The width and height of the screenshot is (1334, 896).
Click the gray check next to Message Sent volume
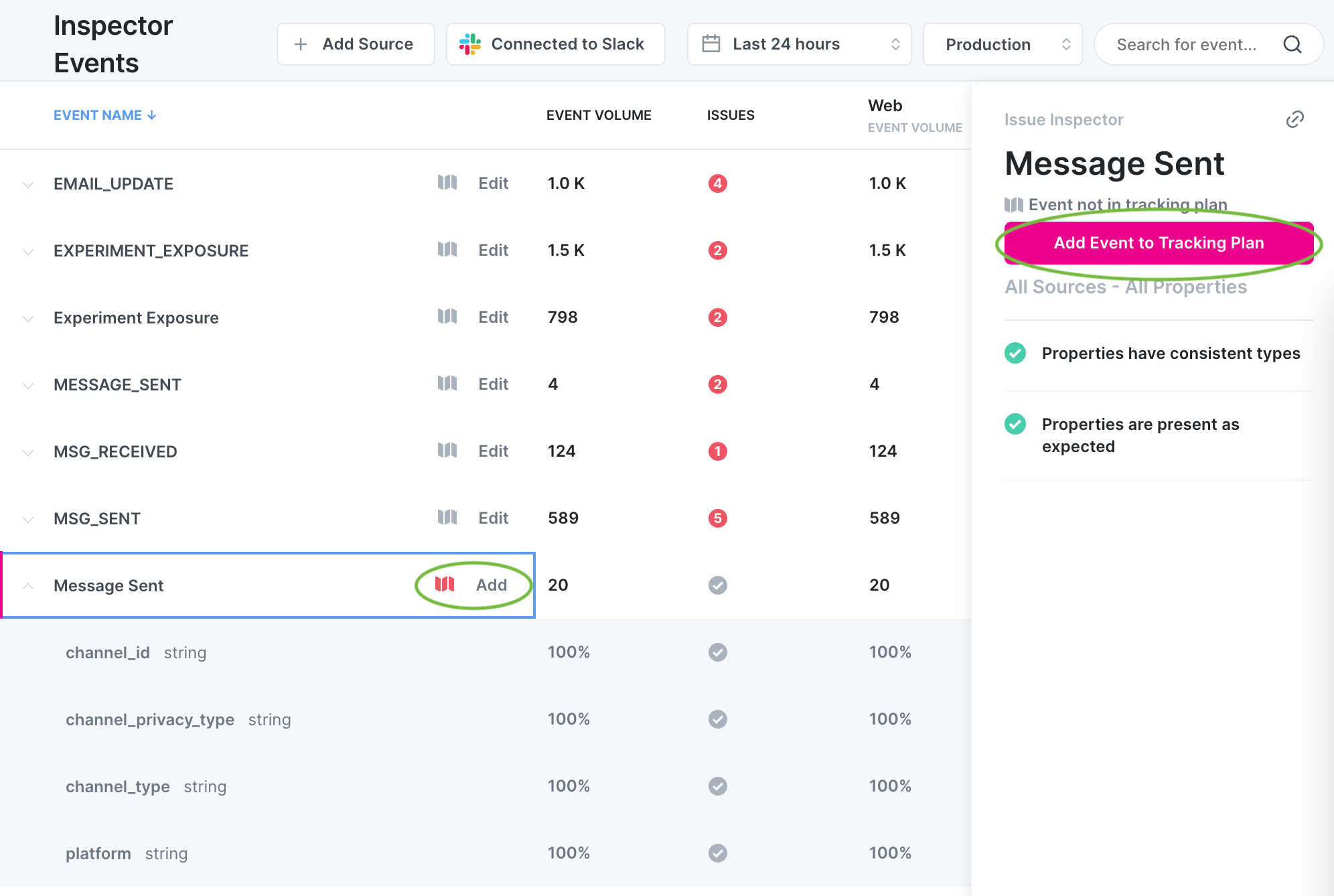point(717,585)
